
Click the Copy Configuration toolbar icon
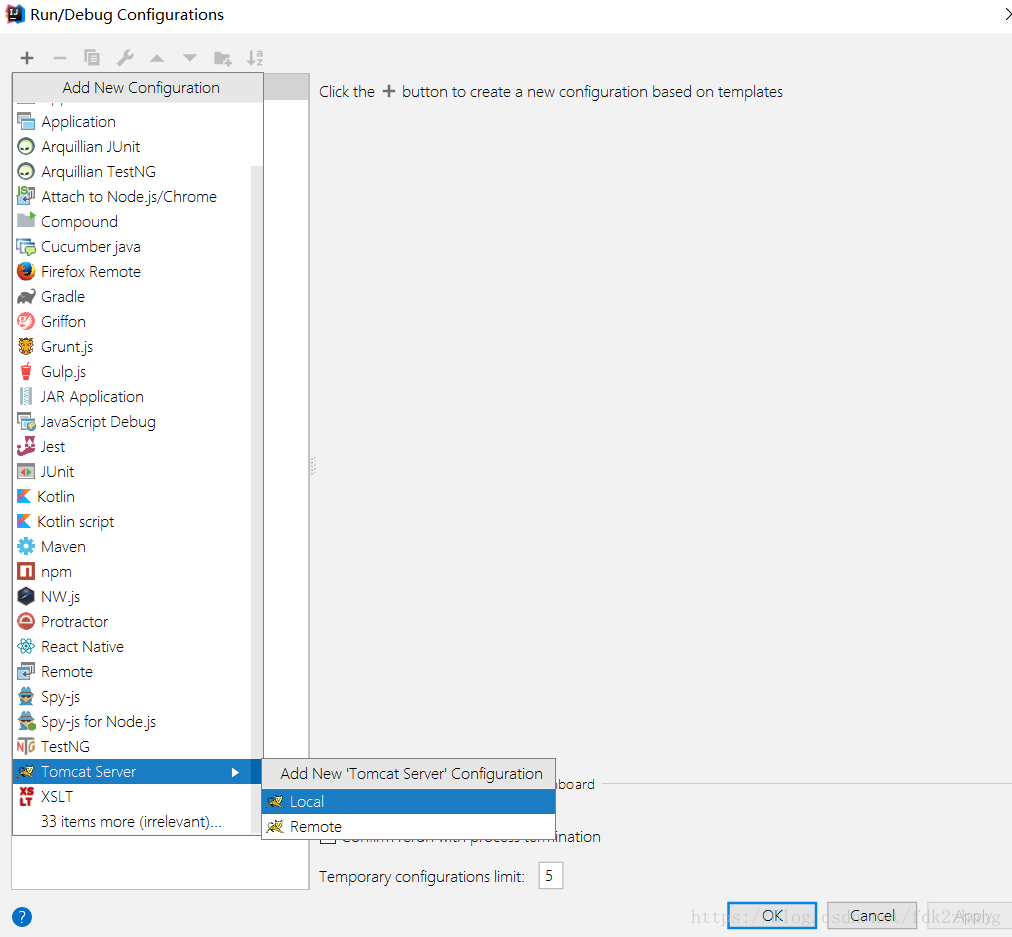(92, 58)
